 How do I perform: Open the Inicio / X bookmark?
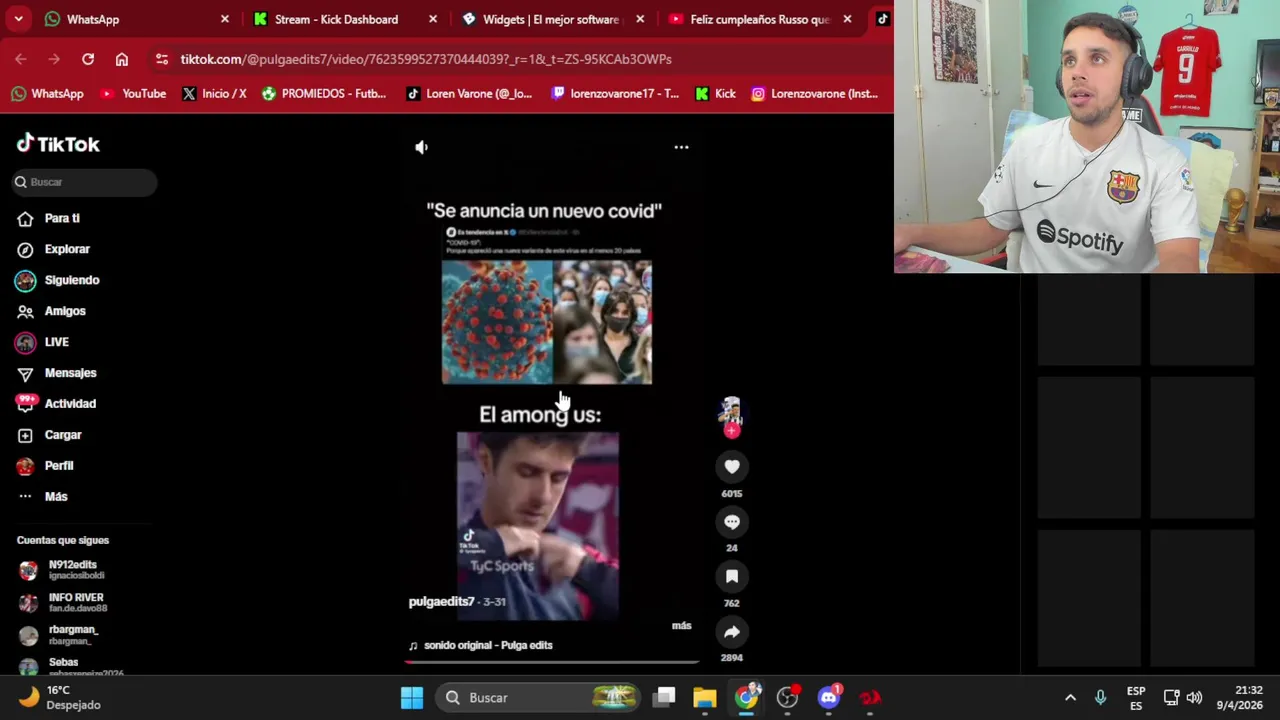214,94
